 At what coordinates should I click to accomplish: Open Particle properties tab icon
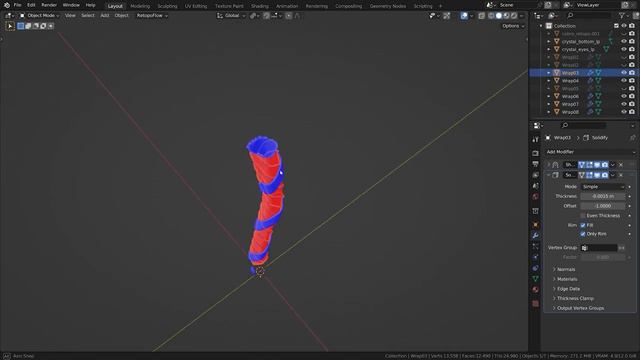click(536, 247)
